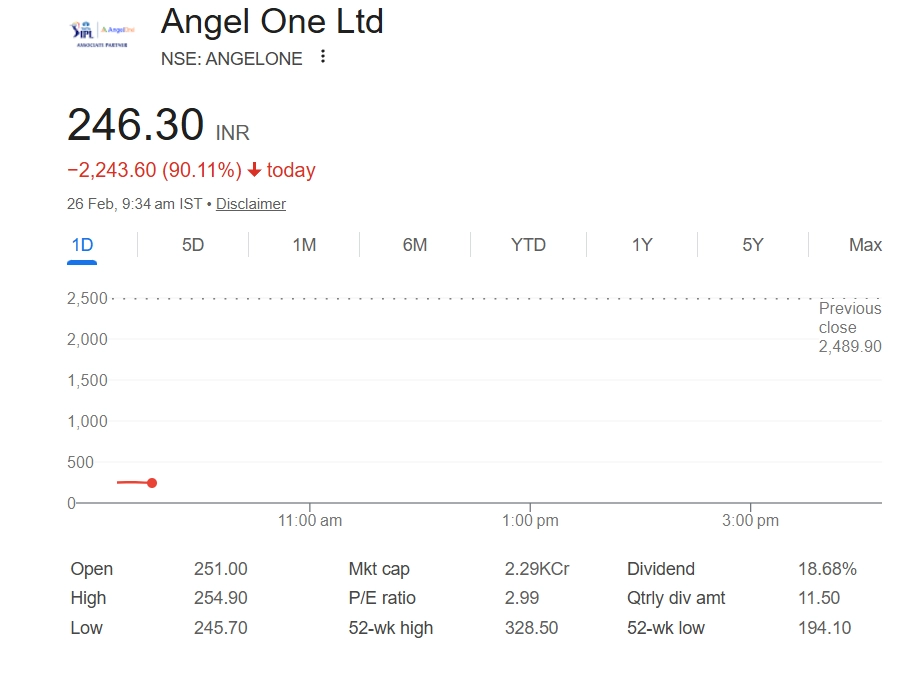Click the red down arrow icon
Image resolution: width=902 pixels, height=686 pixels.
pos(255,170)
